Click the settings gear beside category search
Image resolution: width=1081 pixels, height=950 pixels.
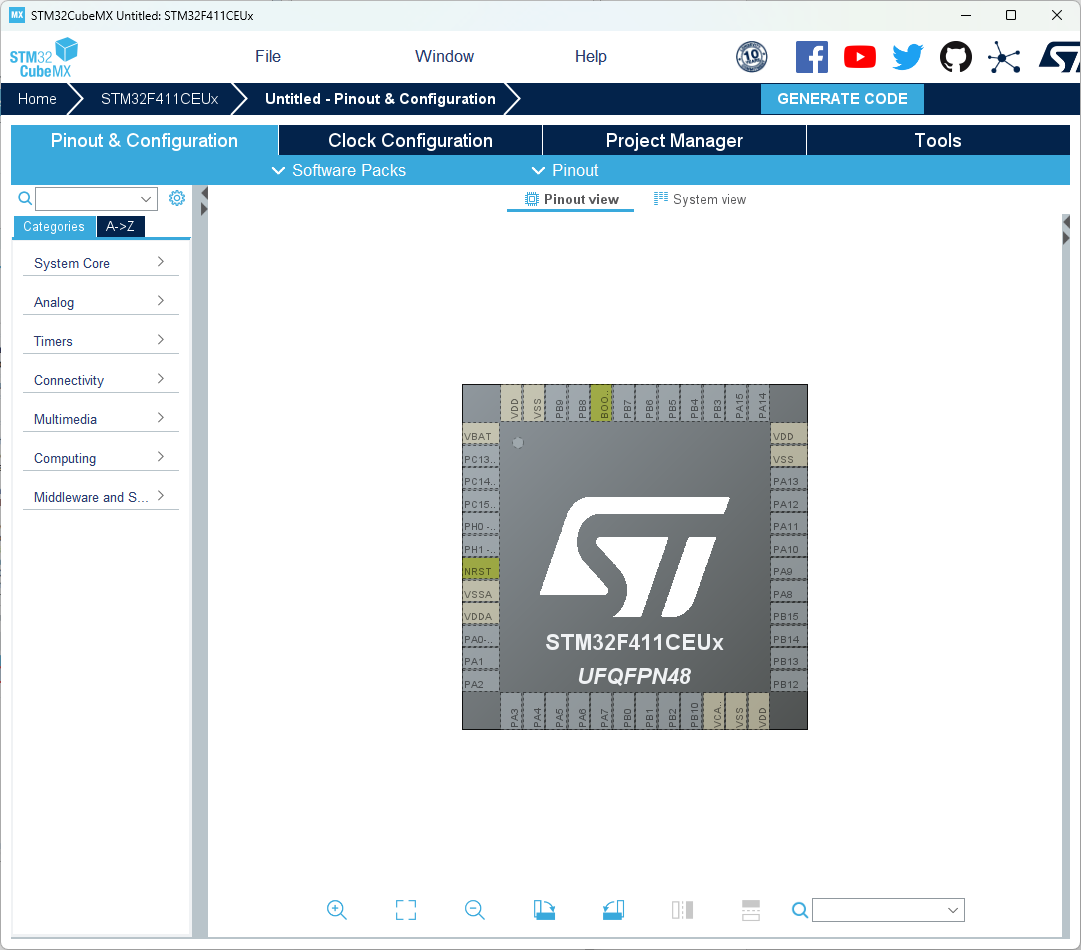click(177, 198)
